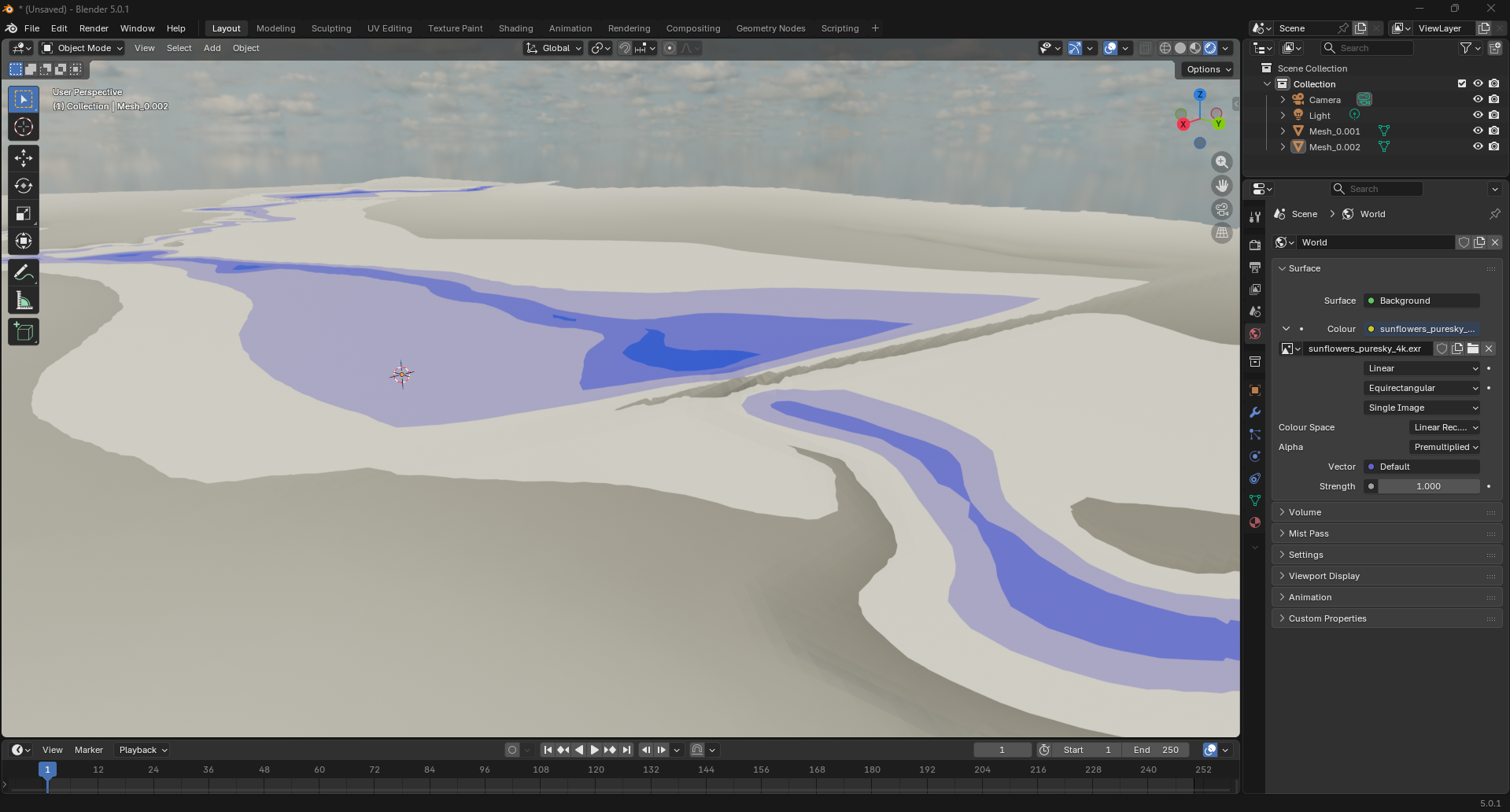Hide the Light object in viewport
The width and height of the screenshot is (1510, 812).
pos(1477,116)
